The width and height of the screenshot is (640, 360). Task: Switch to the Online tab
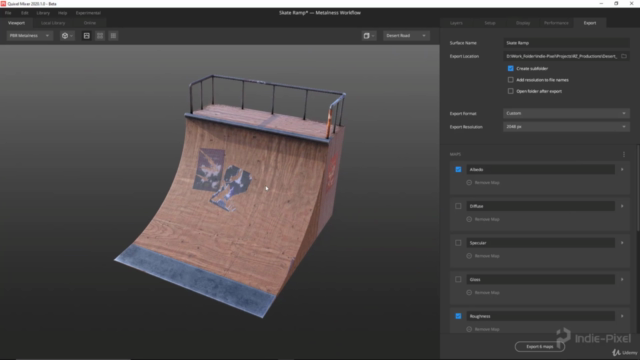(x=90, y=23)
